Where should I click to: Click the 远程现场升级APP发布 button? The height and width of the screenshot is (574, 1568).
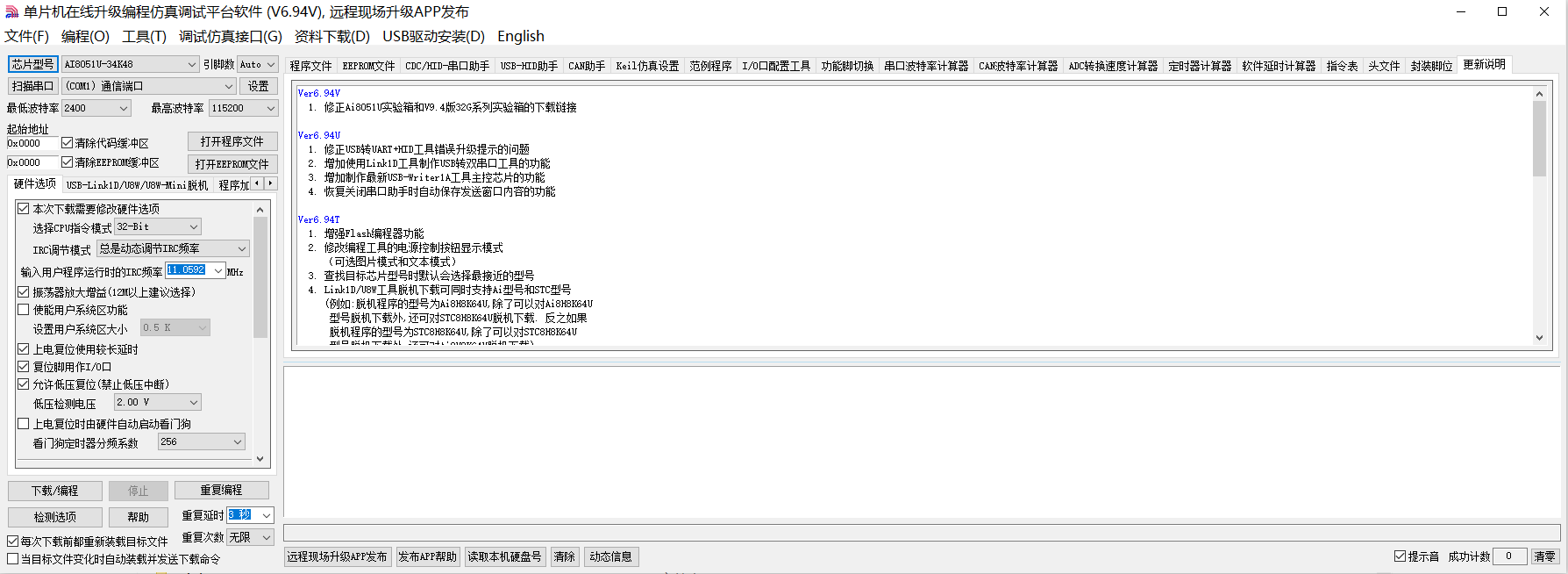pyautogui.click(x=337, y=556)
